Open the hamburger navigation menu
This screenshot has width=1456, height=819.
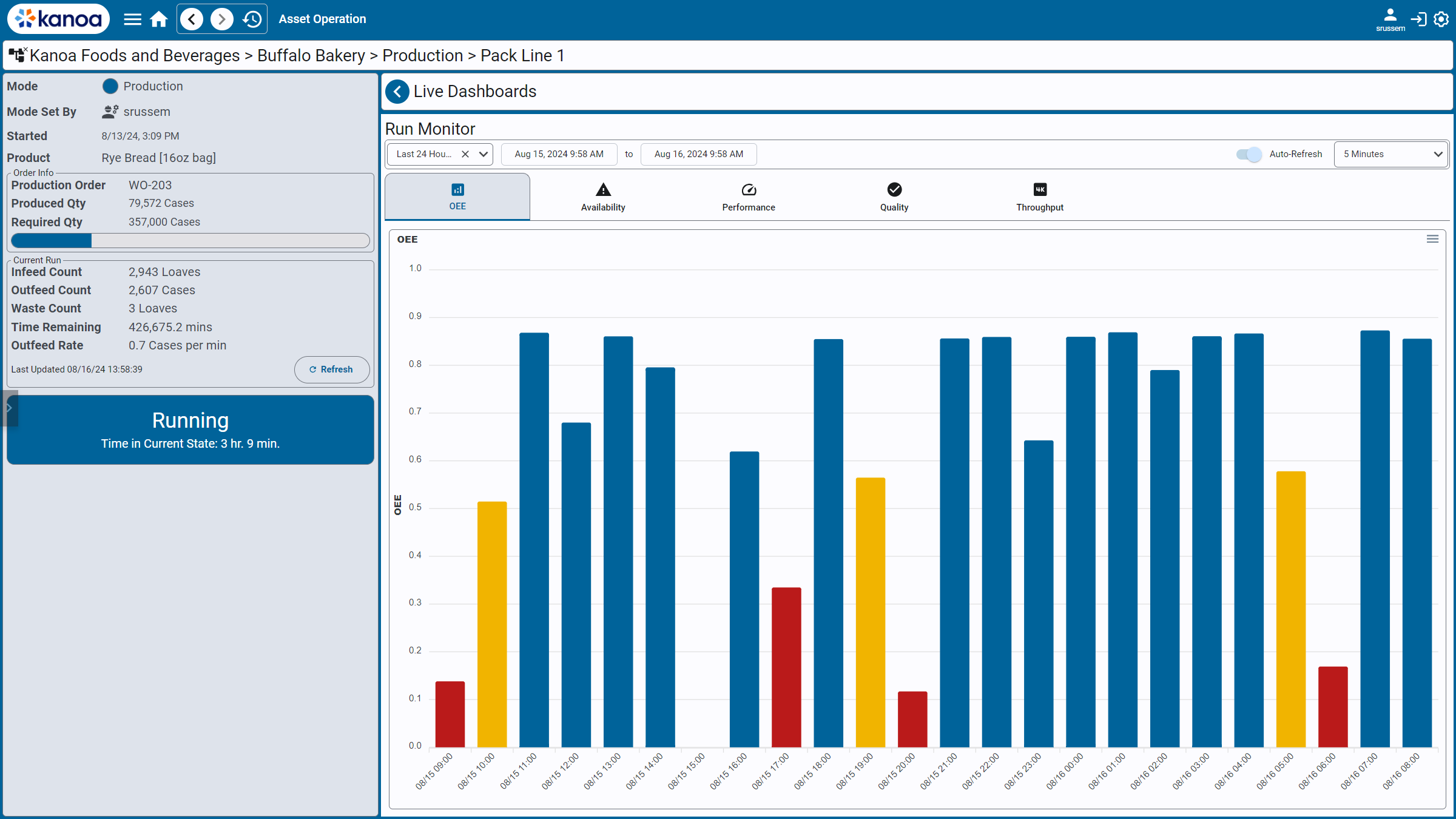132,19
